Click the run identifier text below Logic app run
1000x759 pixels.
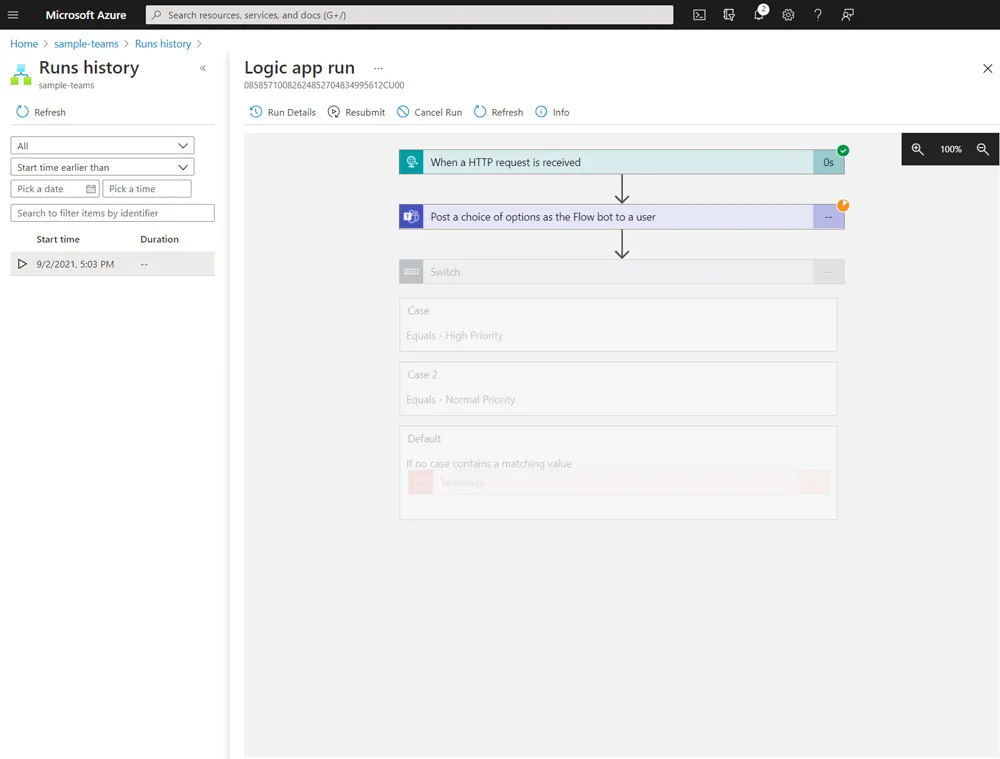pyautogui.click(x=324, y=85)
